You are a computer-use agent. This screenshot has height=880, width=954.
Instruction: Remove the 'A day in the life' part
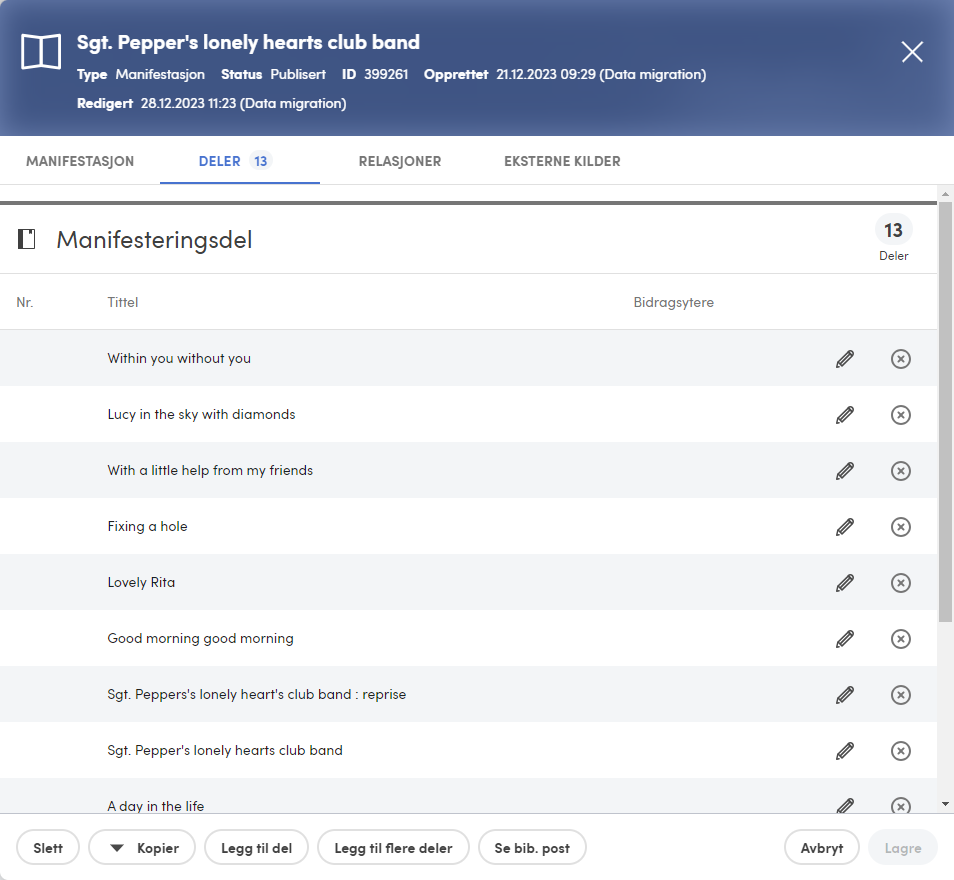point(900,806)
